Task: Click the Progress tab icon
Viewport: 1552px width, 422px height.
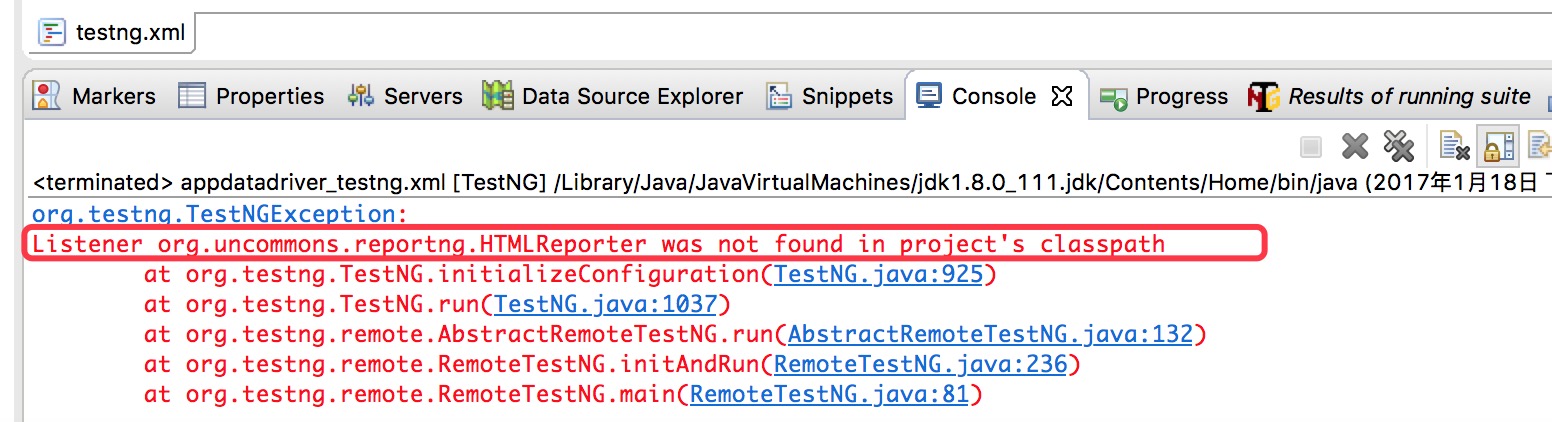Action: click(x=1113, y=97)
